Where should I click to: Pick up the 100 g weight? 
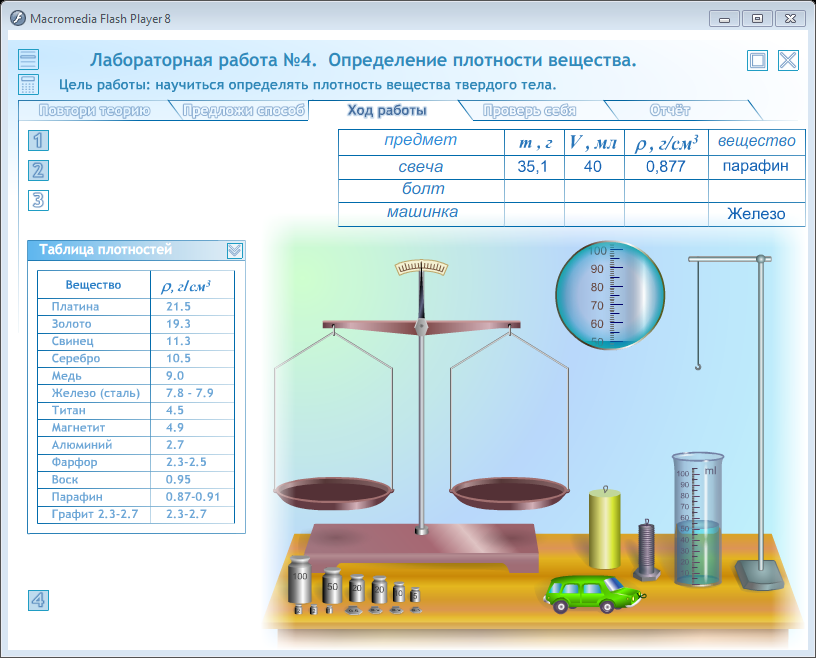coord(300,579)
